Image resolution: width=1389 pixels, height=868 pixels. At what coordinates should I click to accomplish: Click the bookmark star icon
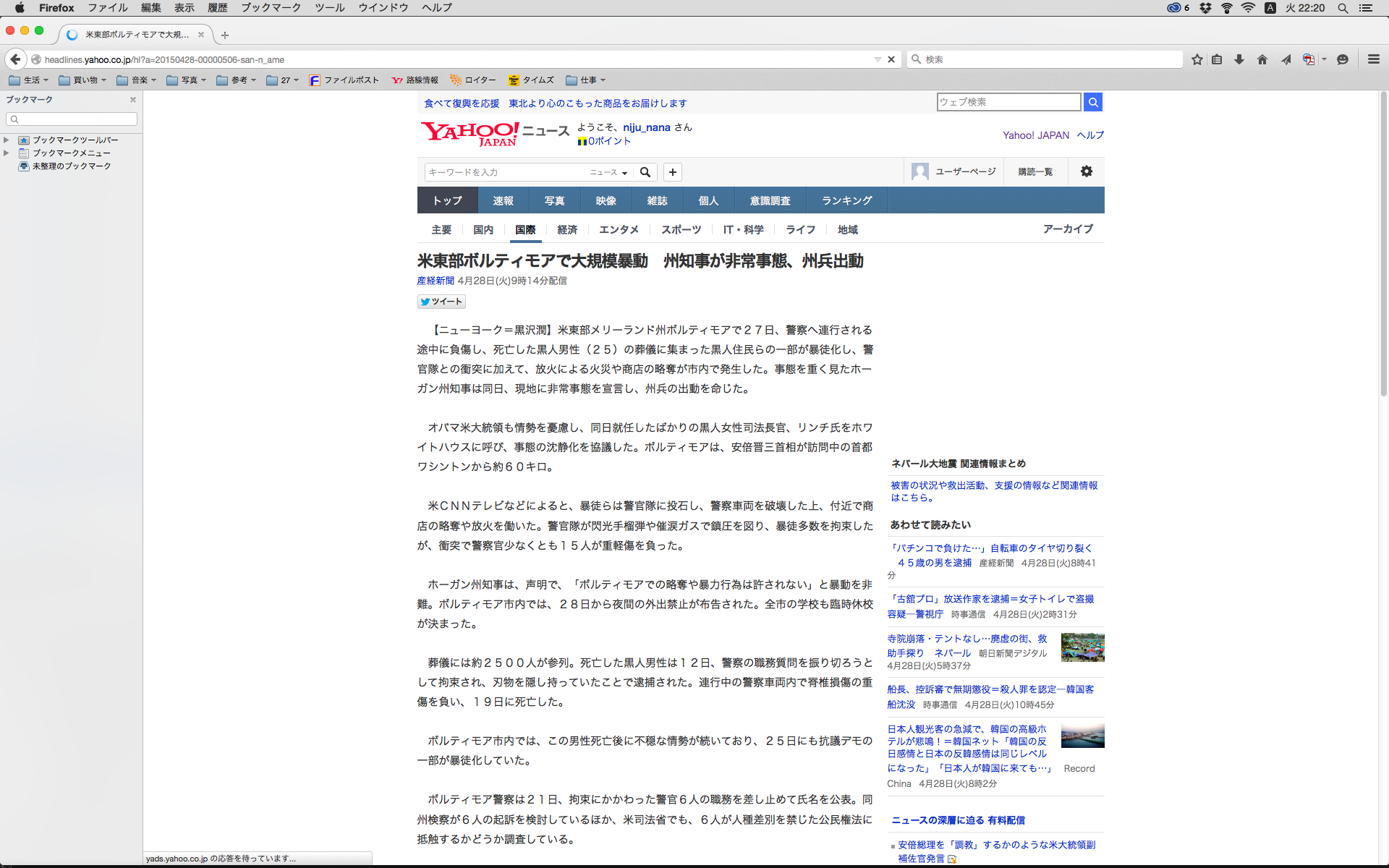1197,60
